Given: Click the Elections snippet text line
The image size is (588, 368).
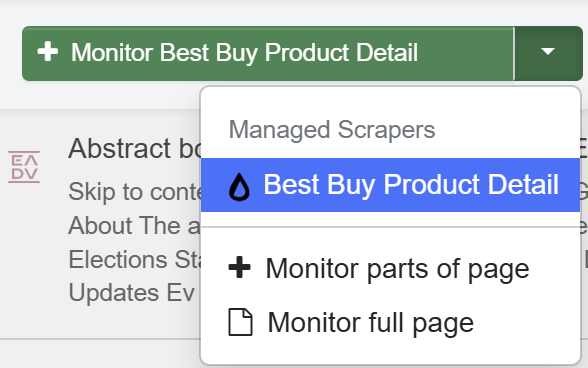Looking at the screenshot, I should (x=135, y=259).
